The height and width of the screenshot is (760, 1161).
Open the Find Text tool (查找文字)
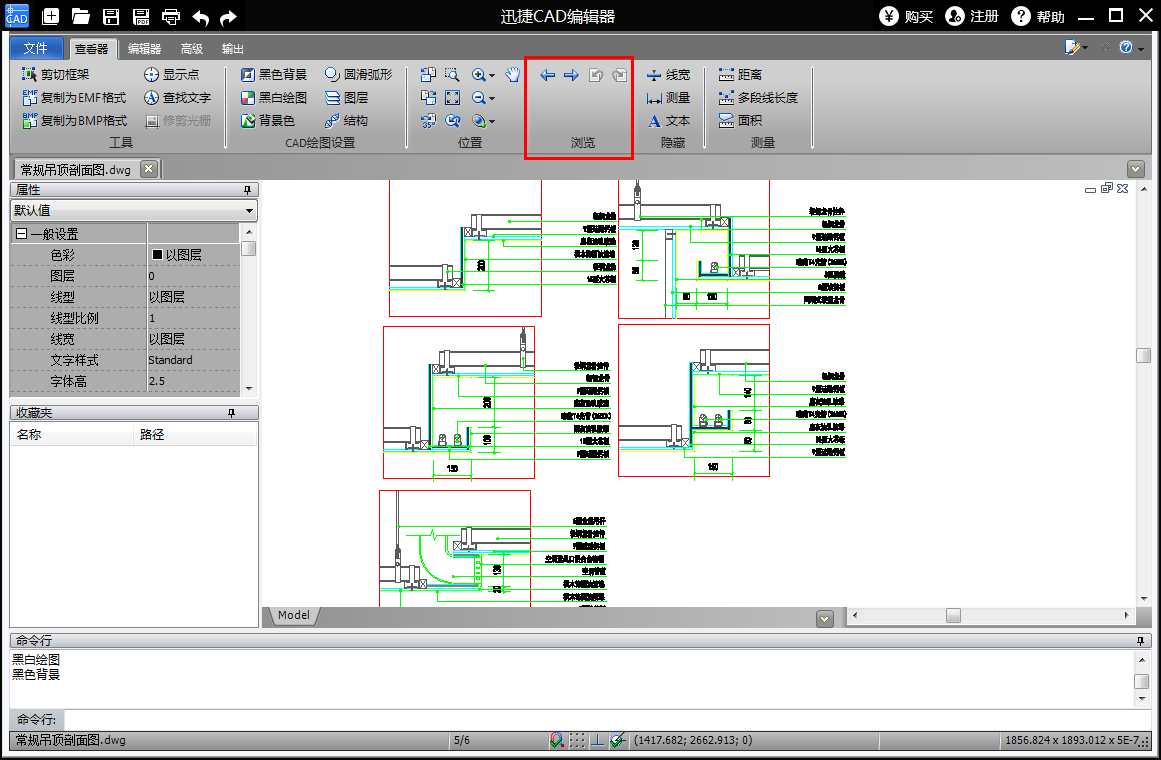tap(177, 97)
